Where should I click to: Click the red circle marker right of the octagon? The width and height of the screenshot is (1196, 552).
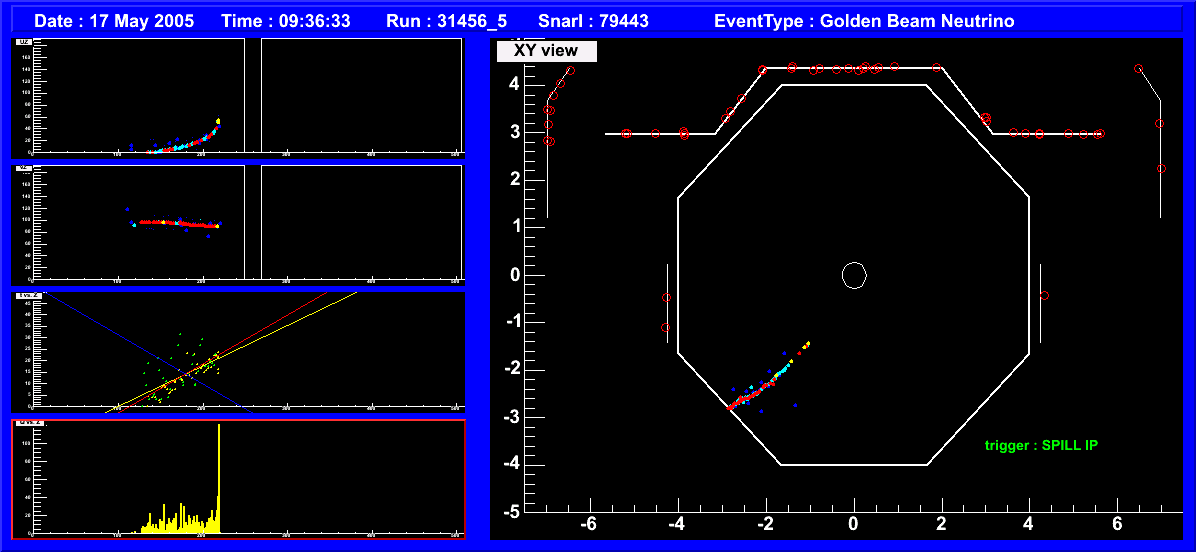(1044, 295)
